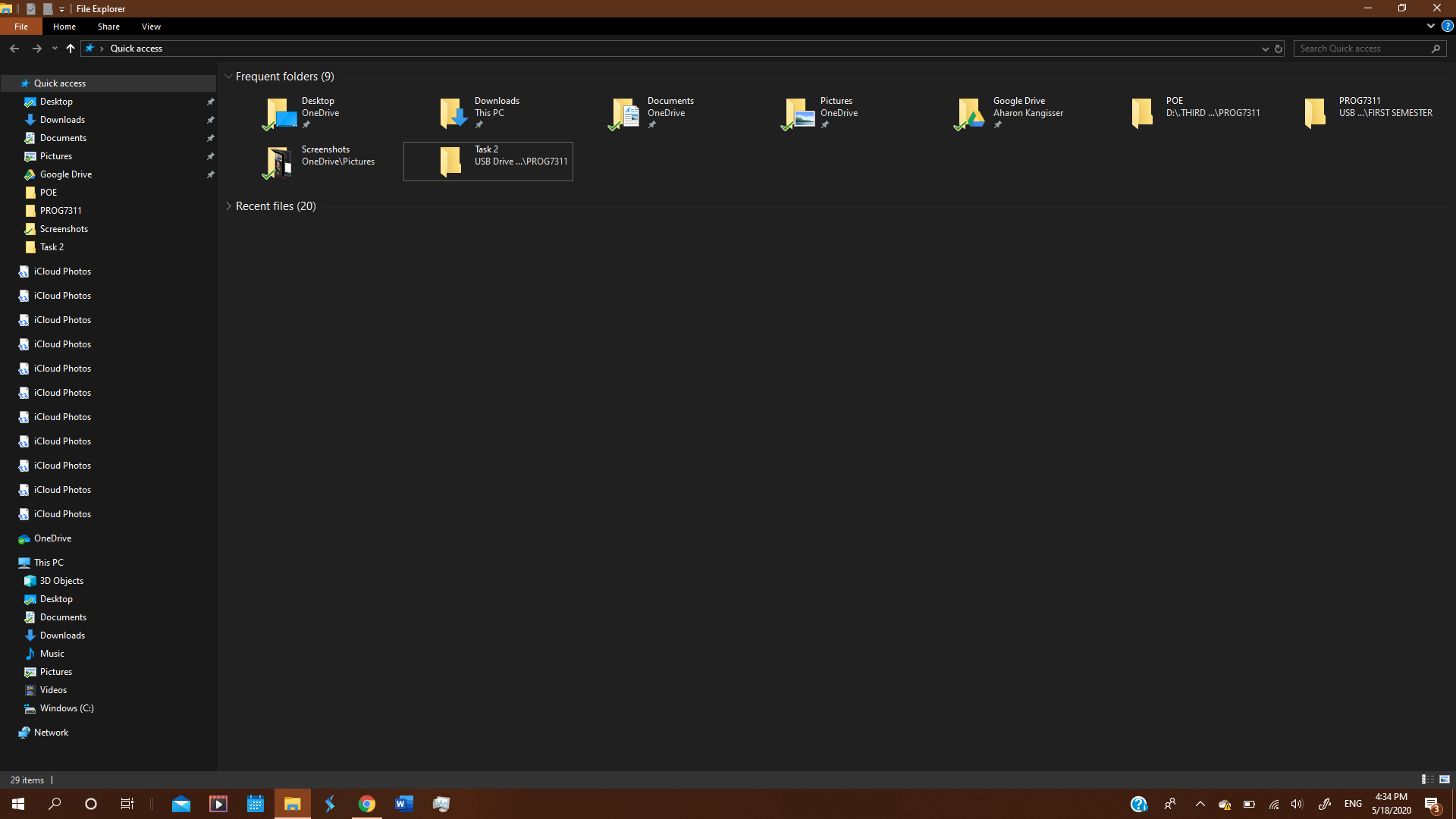The image size is (1456, 819).
Task: Click the OneDrive warning icon in system tray
Action: click(x=1225, y=804)
